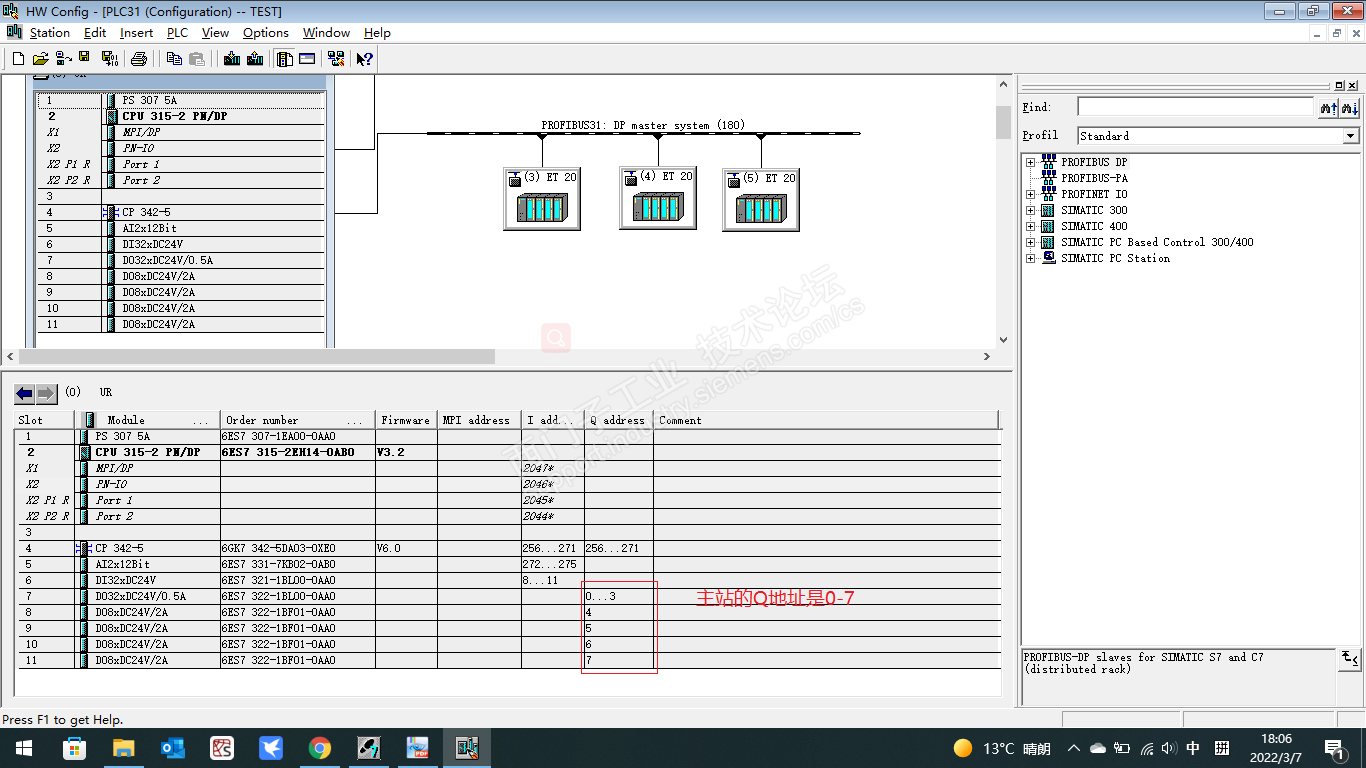Image resolution: width=1366 pixels, height=768 pixels.
Task: Click the Save and Compile icon
Action: point(109,59)
